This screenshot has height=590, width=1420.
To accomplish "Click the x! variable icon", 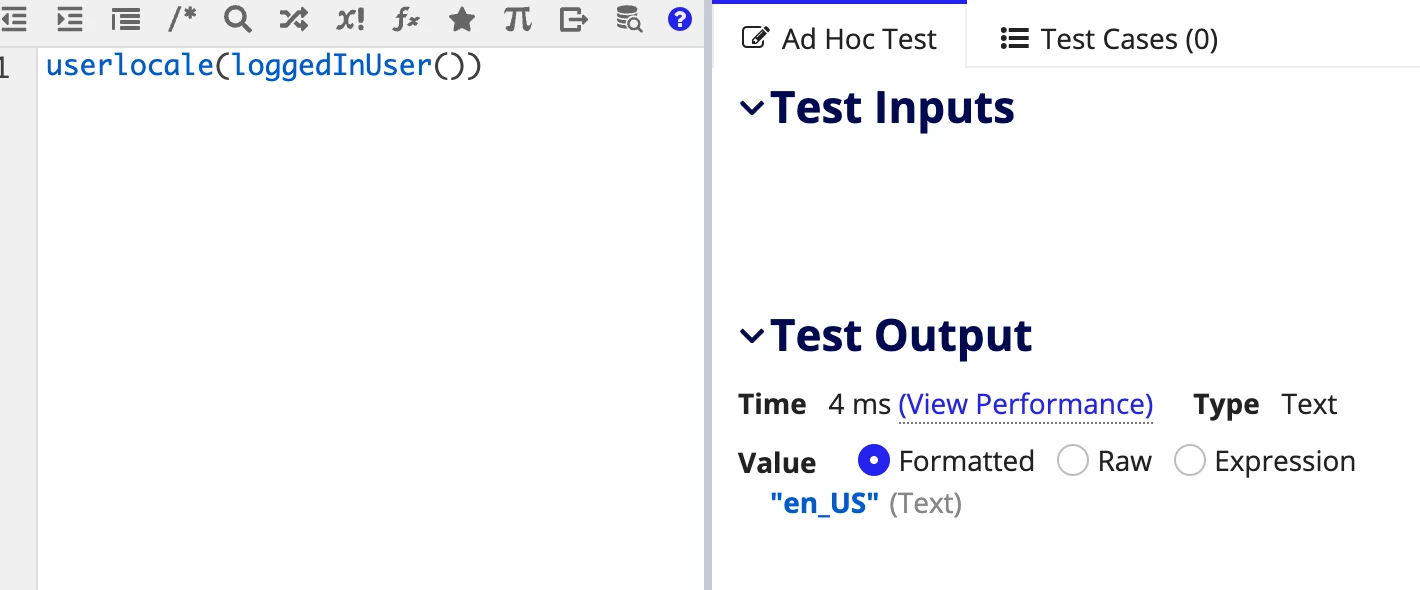I will (350, 18).
